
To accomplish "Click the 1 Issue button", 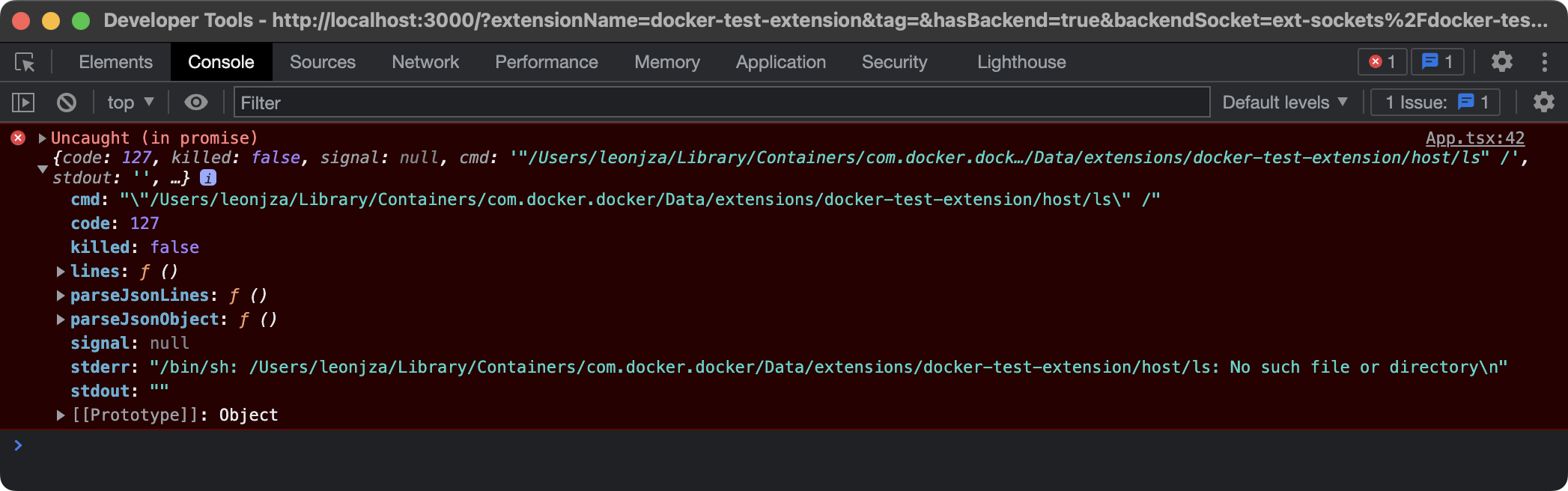I will [x=1435, y=103].
